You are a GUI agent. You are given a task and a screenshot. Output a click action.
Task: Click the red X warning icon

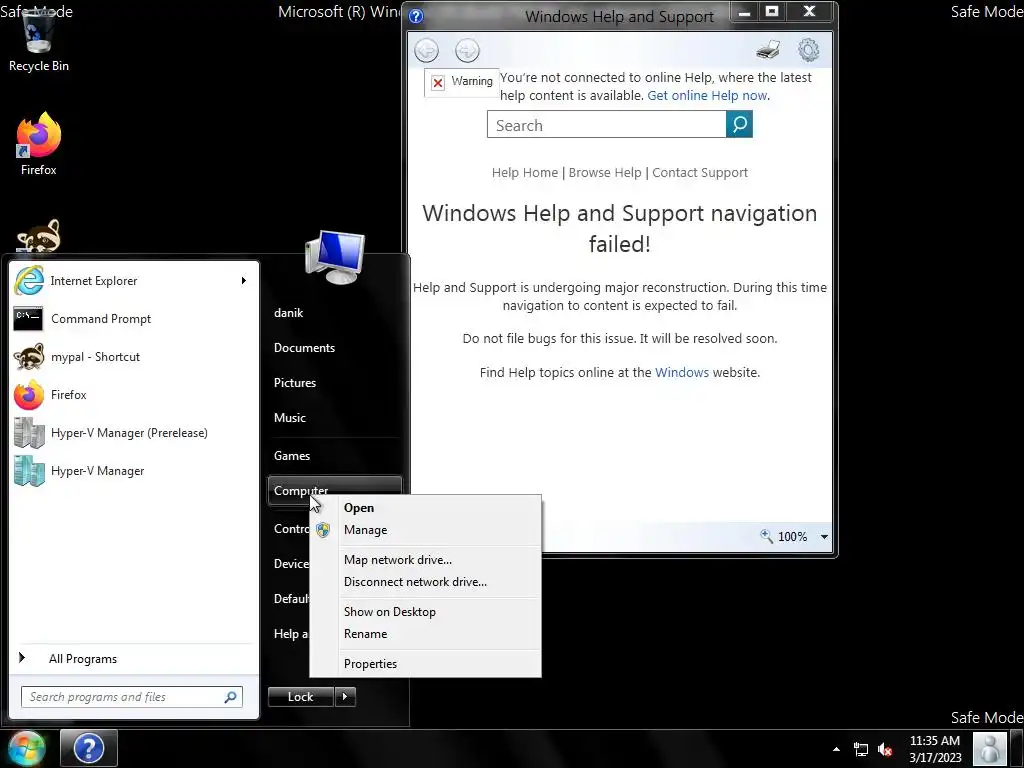pyautogui.click(x=438, y=82)
